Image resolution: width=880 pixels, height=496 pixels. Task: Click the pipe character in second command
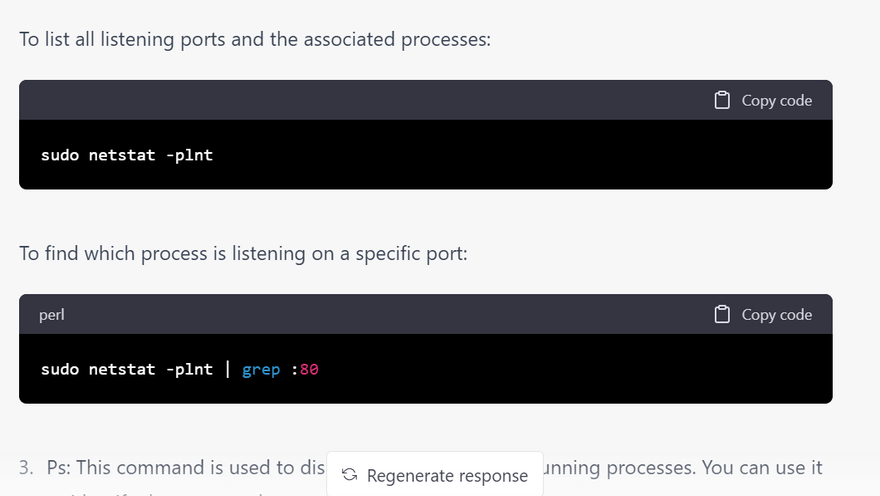(x=227, y=369)
